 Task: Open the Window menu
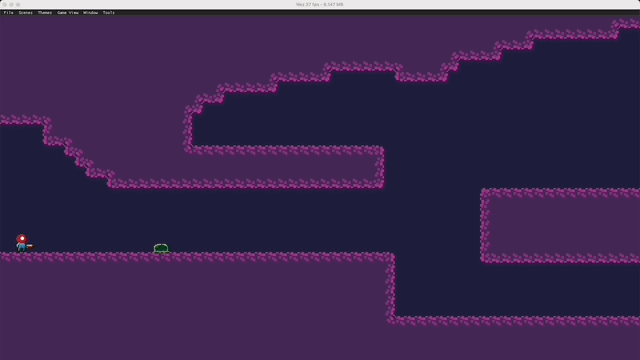(x=91, y=13)
